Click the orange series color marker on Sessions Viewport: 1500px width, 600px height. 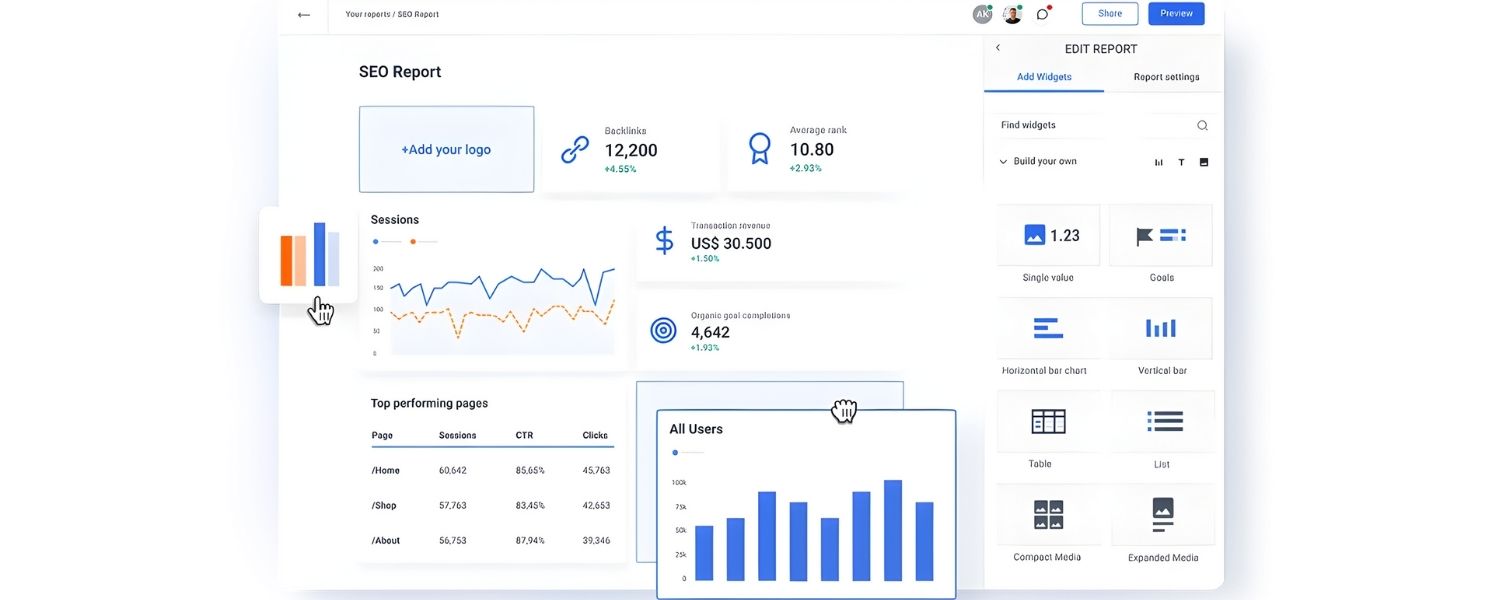412,240
